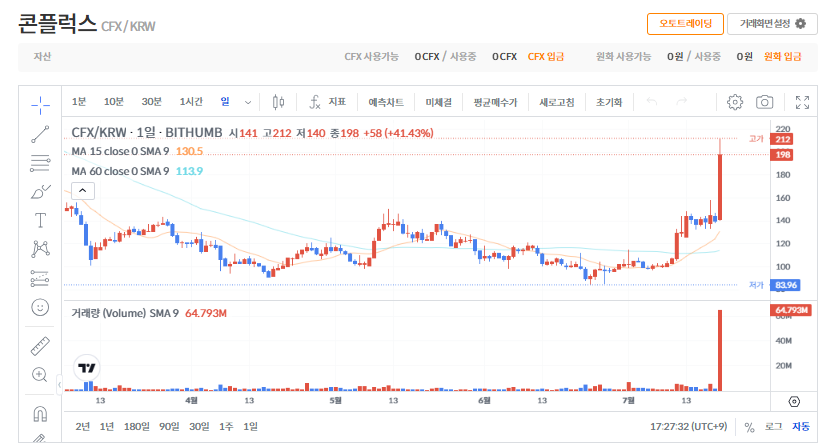Click the 원화 입금 deposit link

click(x=782, y=57)
